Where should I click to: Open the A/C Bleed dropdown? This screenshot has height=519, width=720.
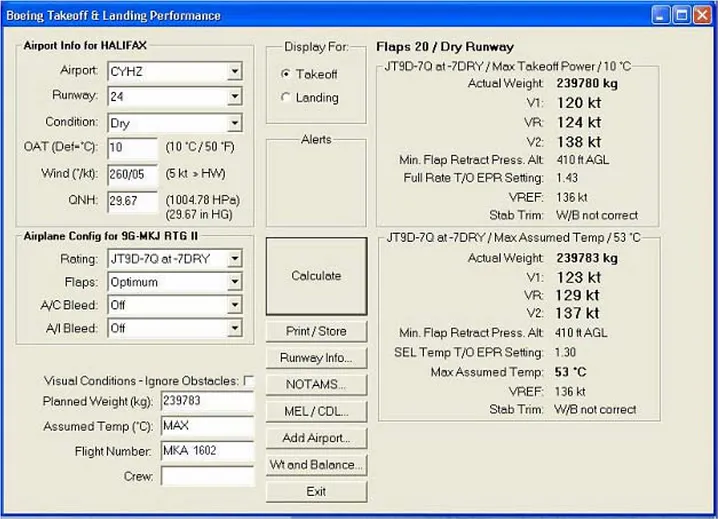(235, 305)
